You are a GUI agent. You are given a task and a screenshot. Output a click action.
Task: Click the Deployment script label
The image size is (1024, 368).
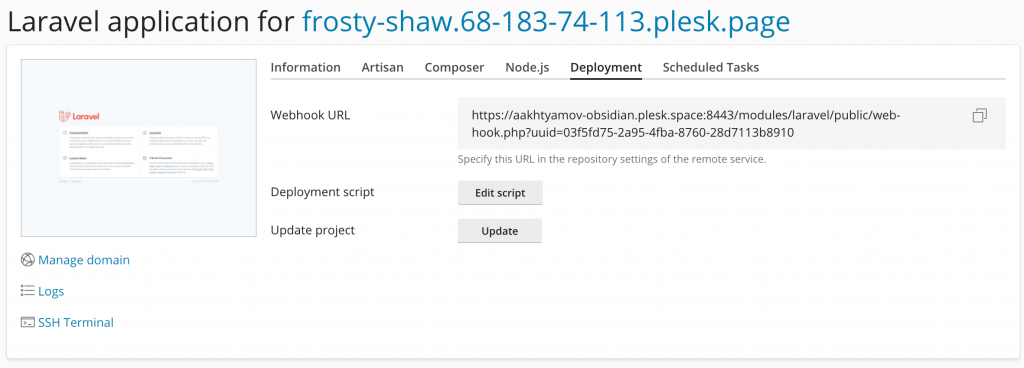(x=323, y=192)
